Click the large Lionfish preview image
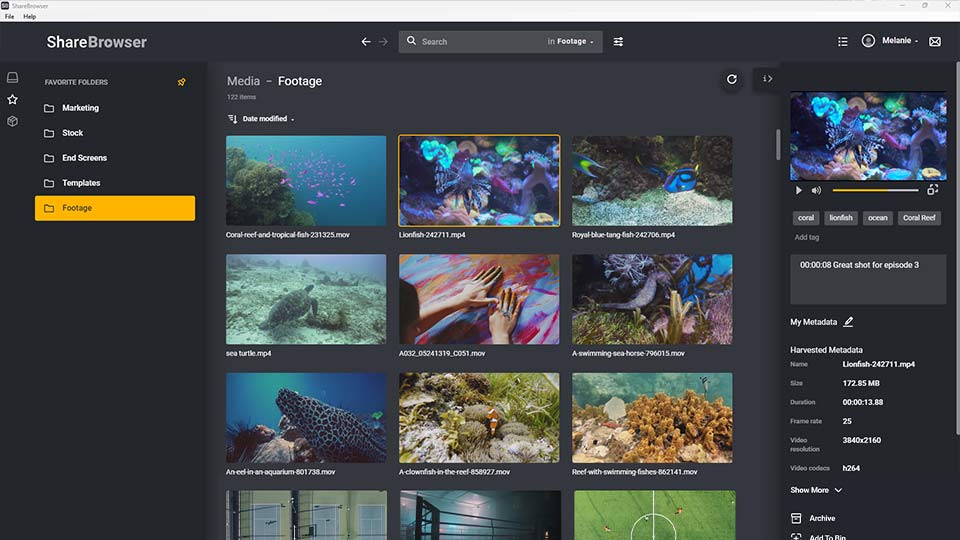 pos(868,135)
